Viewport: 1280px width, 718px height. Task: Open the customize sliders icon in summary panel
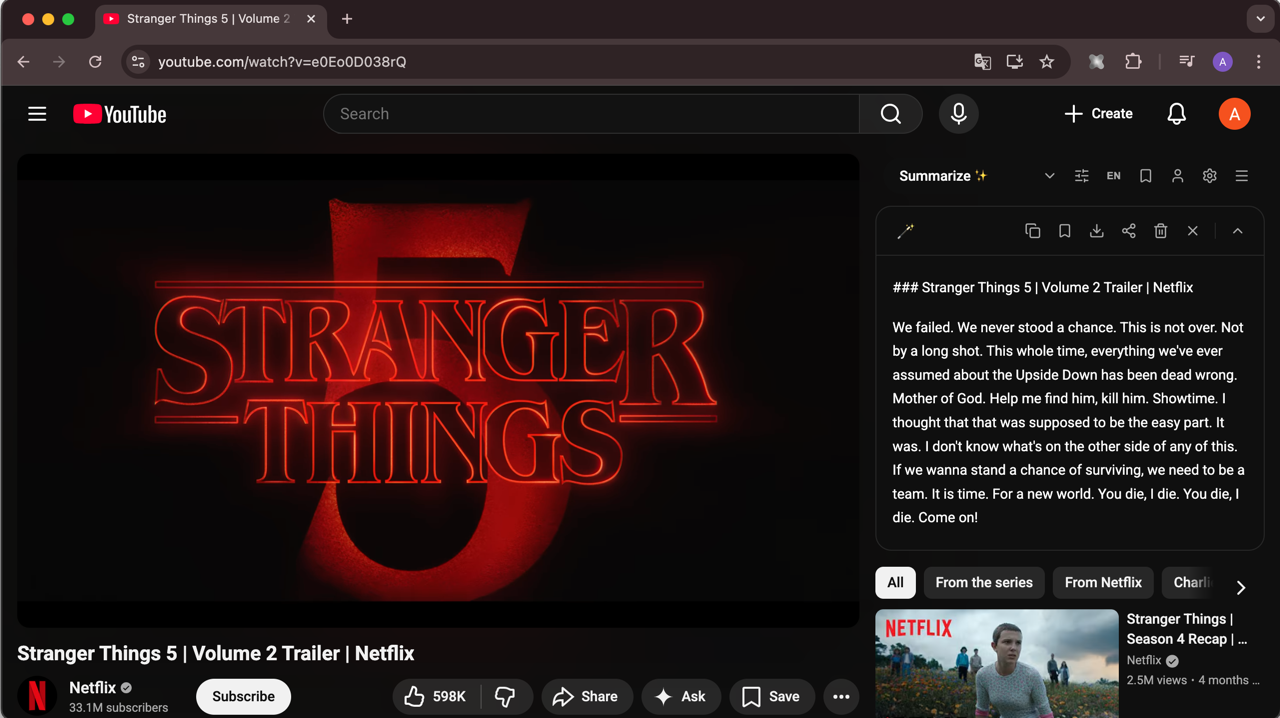click(1081, 176)
